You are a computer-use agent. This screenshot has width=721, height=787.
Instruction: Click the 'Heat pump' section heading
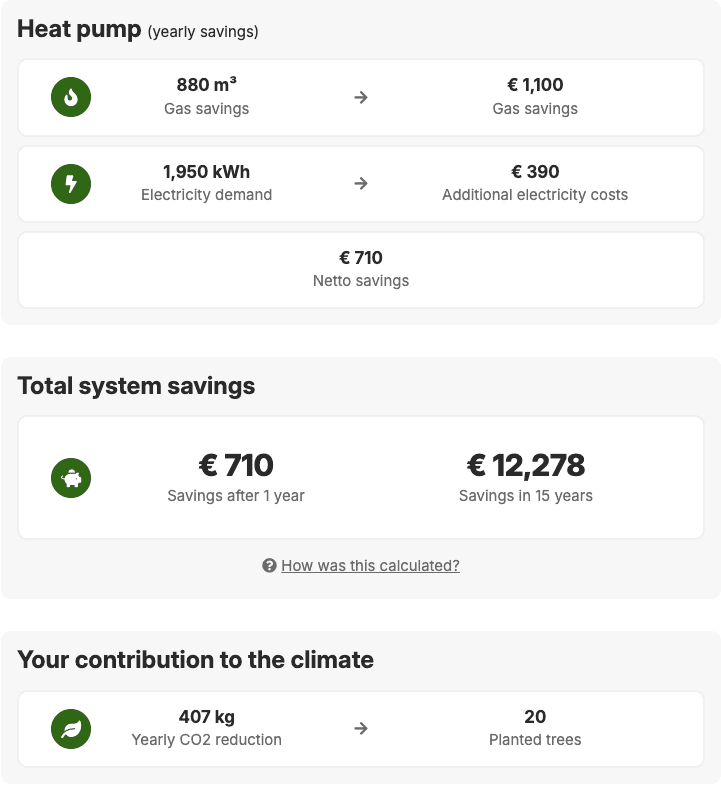pos(79,29)
